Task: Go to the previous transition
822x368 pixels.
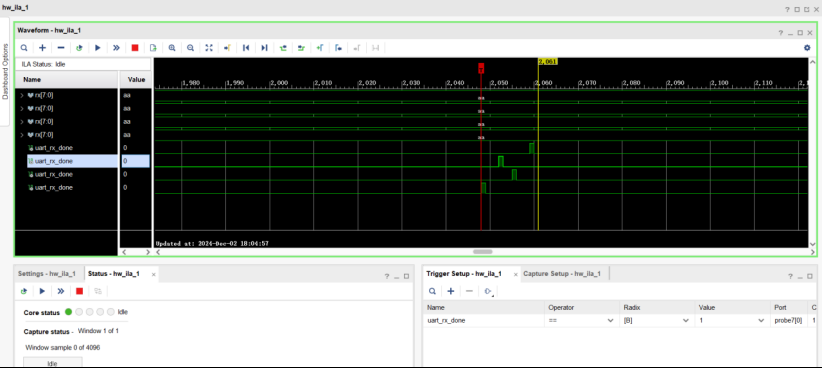Action: [283, 48]
